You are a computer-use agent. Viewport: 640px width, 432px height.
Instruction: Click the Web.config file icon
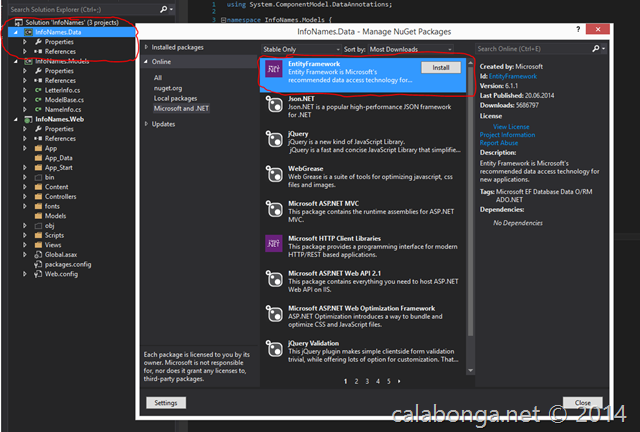tap(38, 274)
